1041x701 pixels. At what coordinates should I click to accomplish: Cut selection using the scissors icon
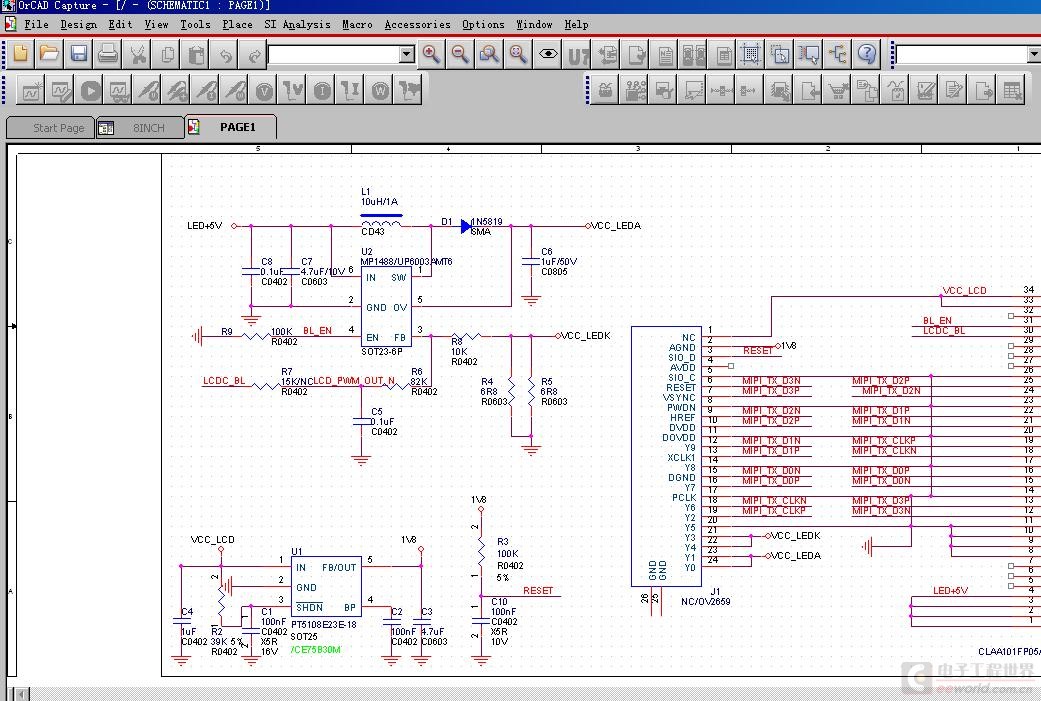[137, 54]
